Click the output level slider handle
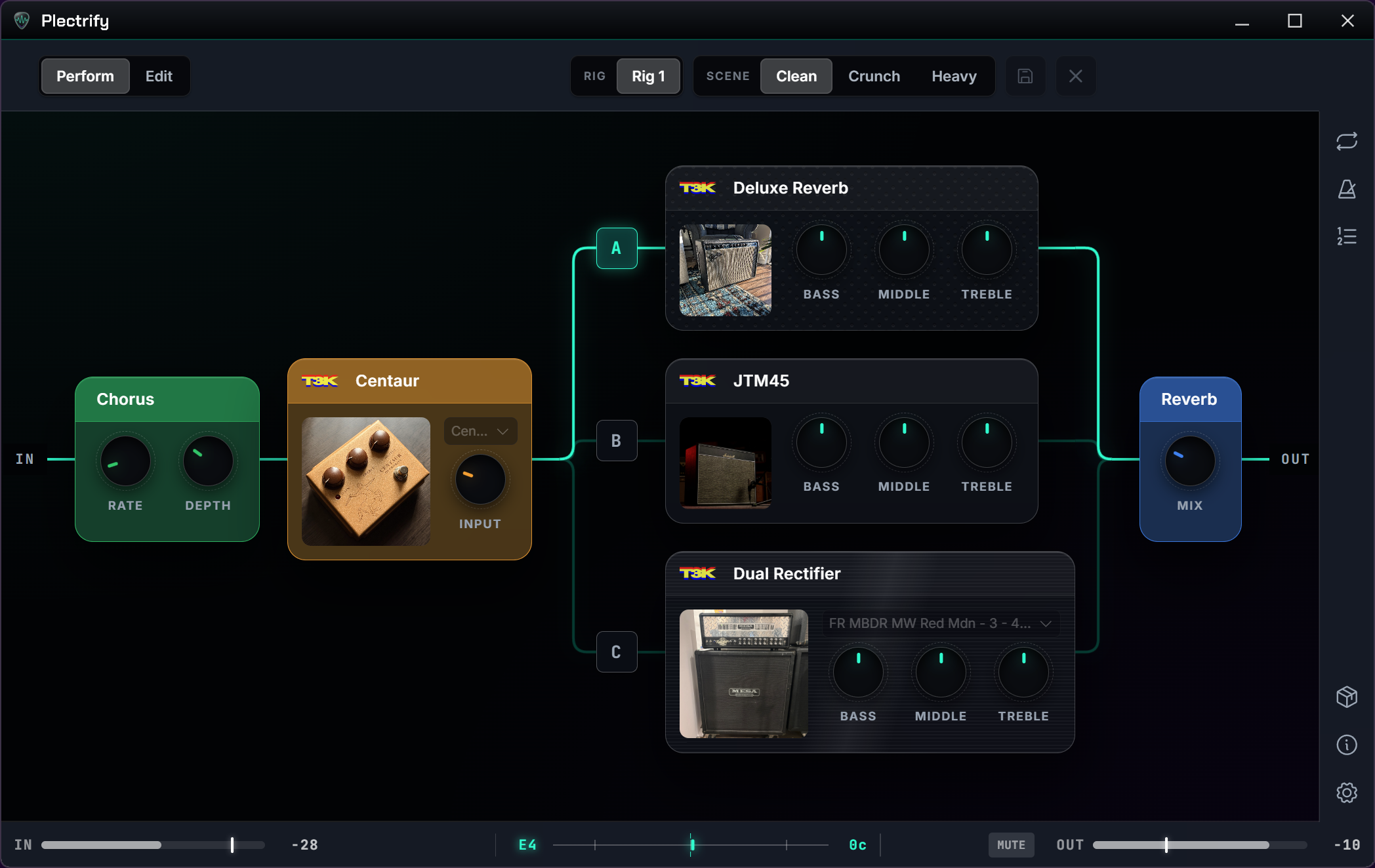1375x868 pixels. pos(1166,845)
